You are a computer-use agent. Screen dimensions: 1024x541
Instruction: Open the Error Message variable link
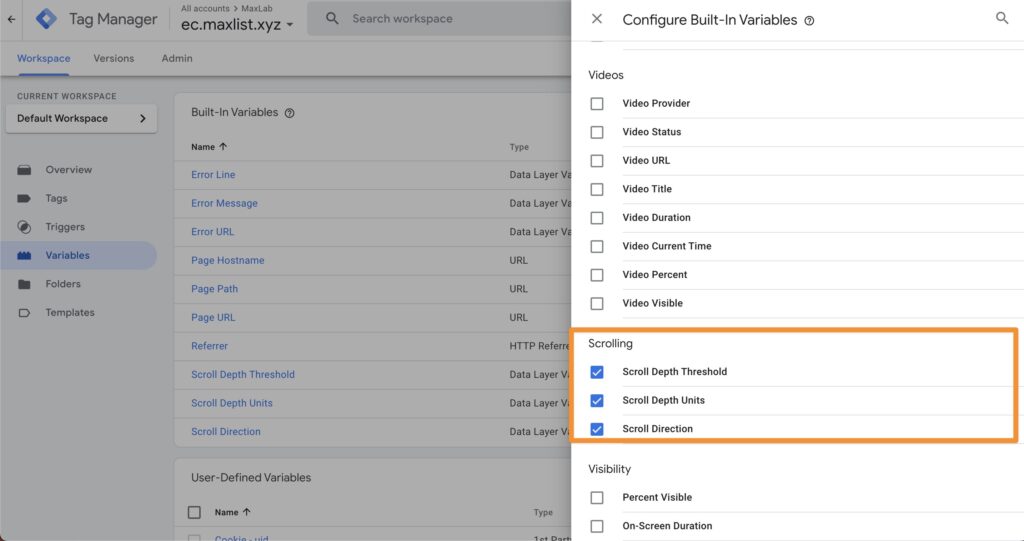pos(224,203)
